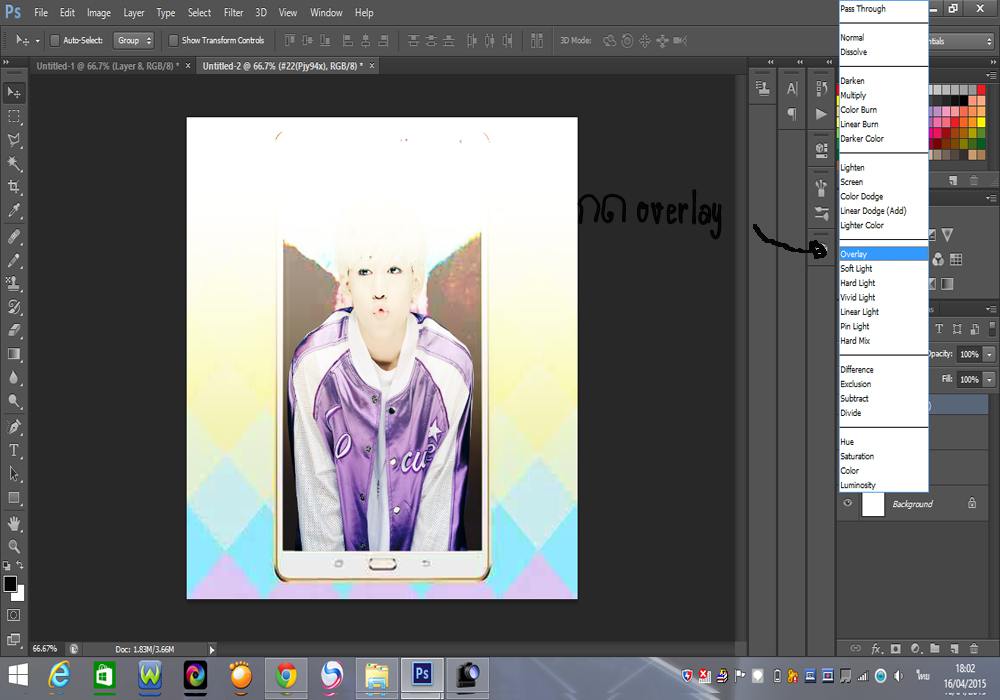Open the Group auto-select dropdown
The height and width of the screenshot is (700, 1000).
tap(134, 41)
